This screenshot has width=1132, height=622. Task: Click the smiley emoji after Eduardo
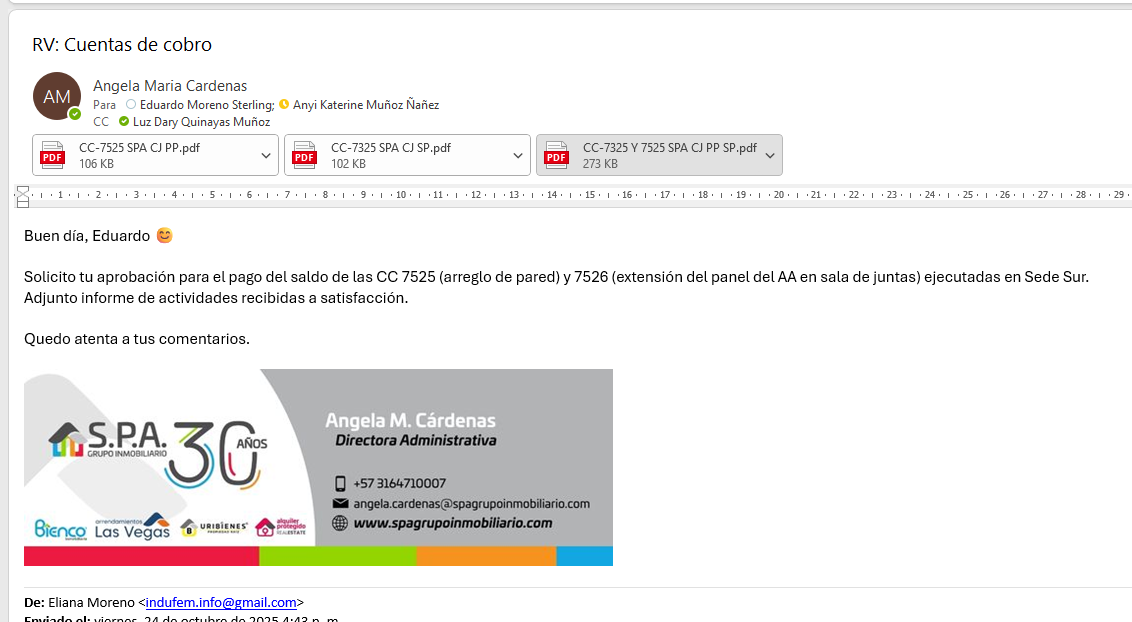point(165,236)
